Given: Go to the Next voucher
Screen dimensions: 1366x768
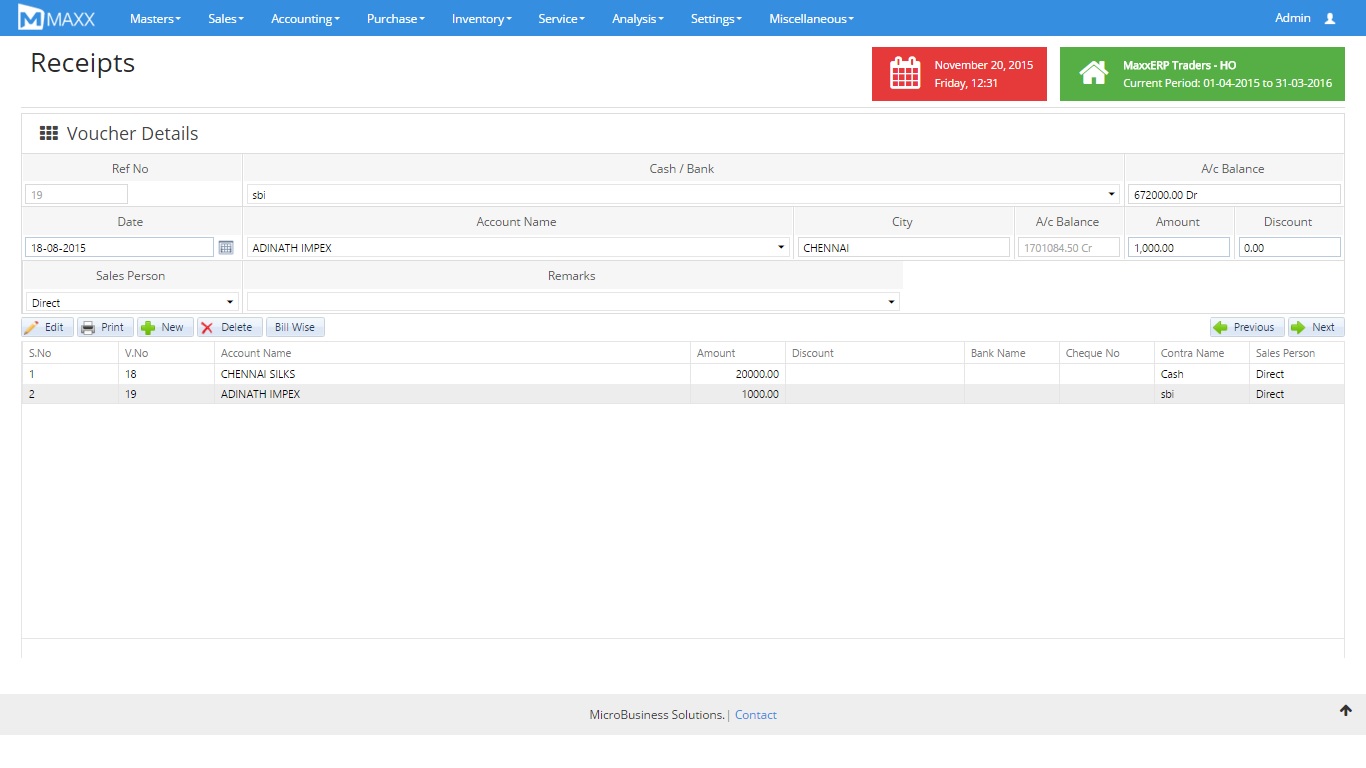Looking at the screenshot, I should pos(1315,327).
